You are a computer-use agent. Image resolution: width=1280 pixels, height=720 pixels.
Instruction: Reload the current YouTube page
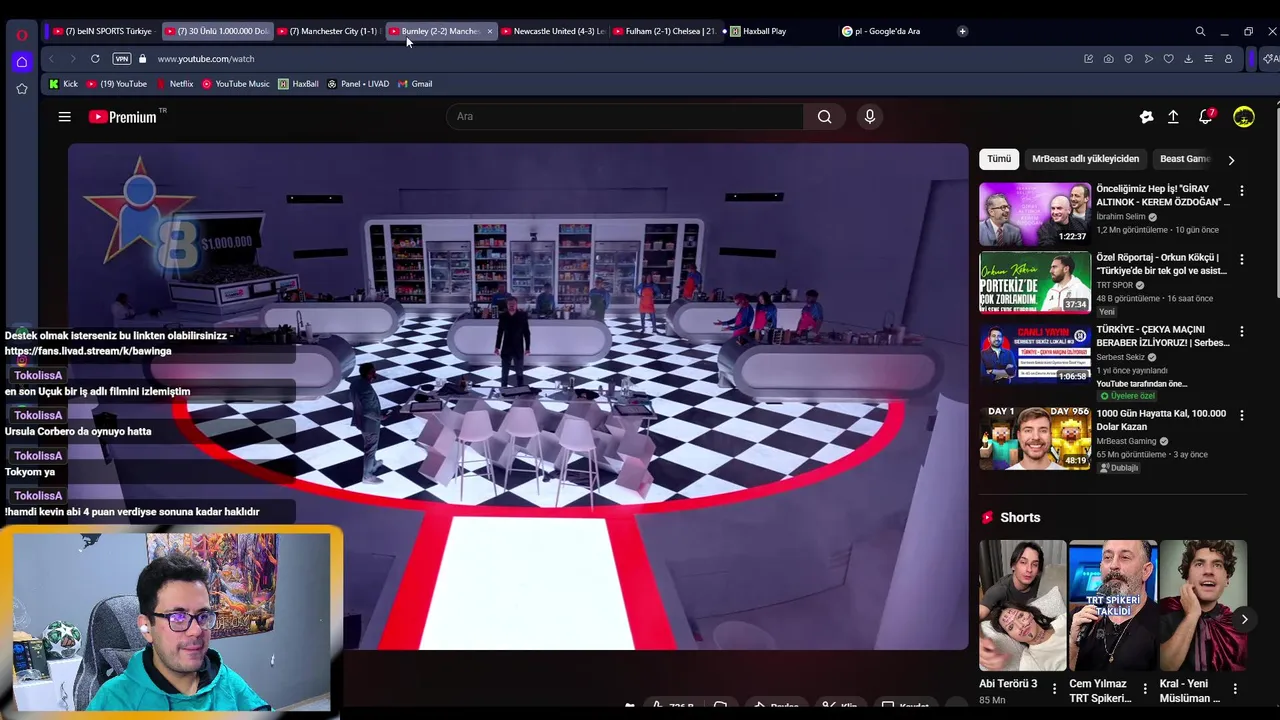[x=95, y=59]
